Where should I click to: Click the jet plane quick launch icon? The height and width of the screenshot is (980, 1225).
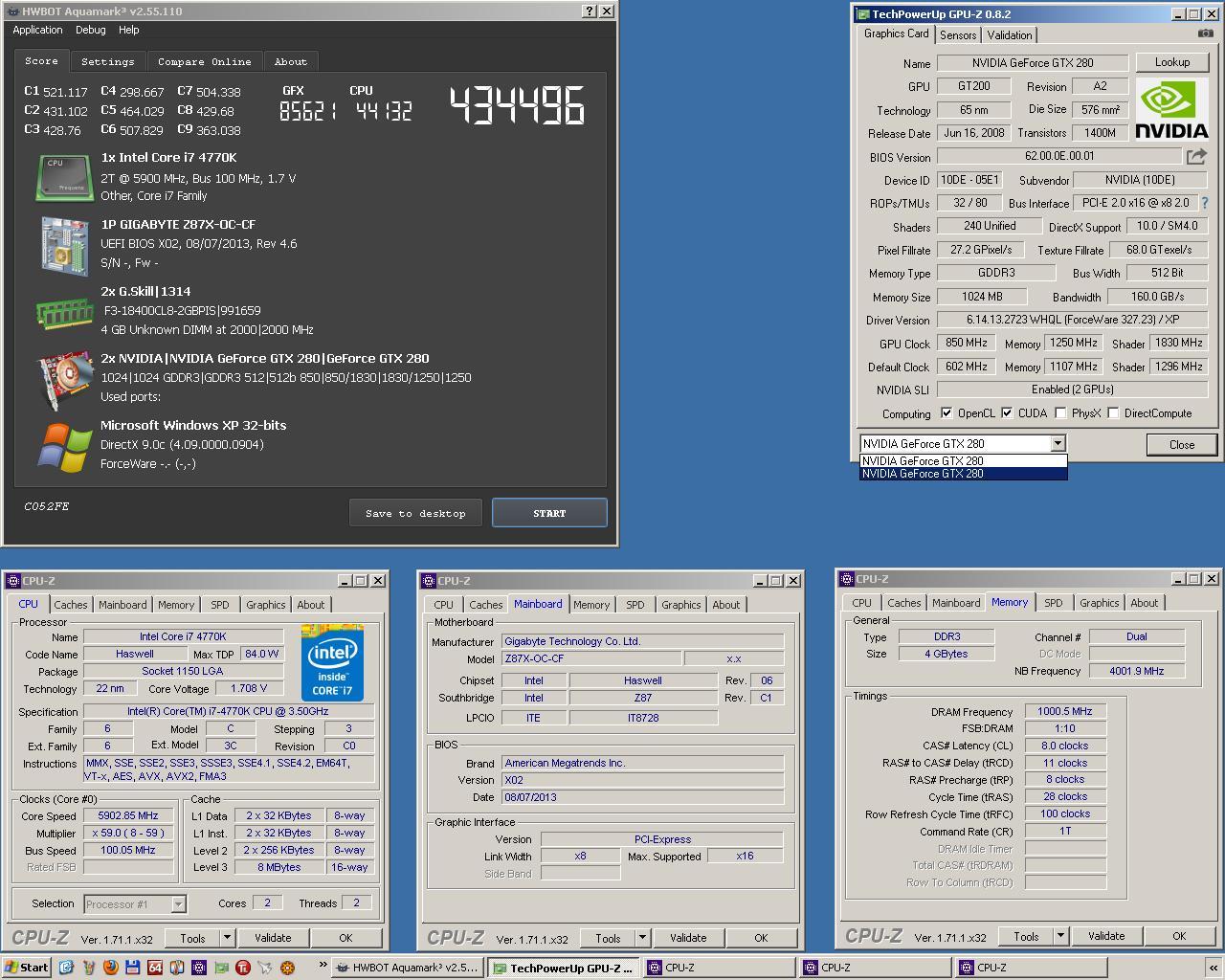(265, 968)
